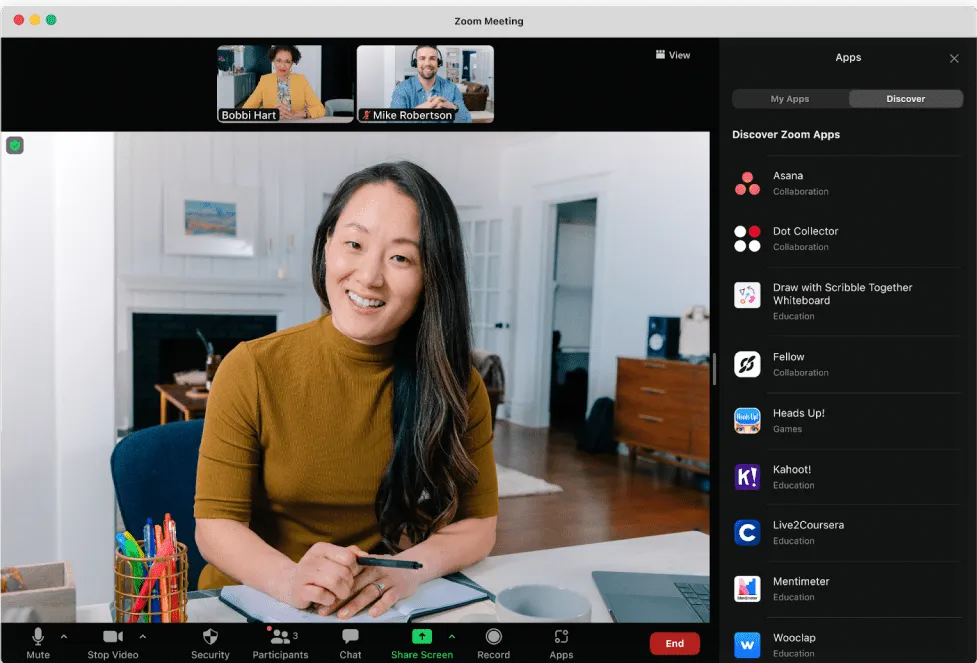Toggle the Record button

point(493,643)
